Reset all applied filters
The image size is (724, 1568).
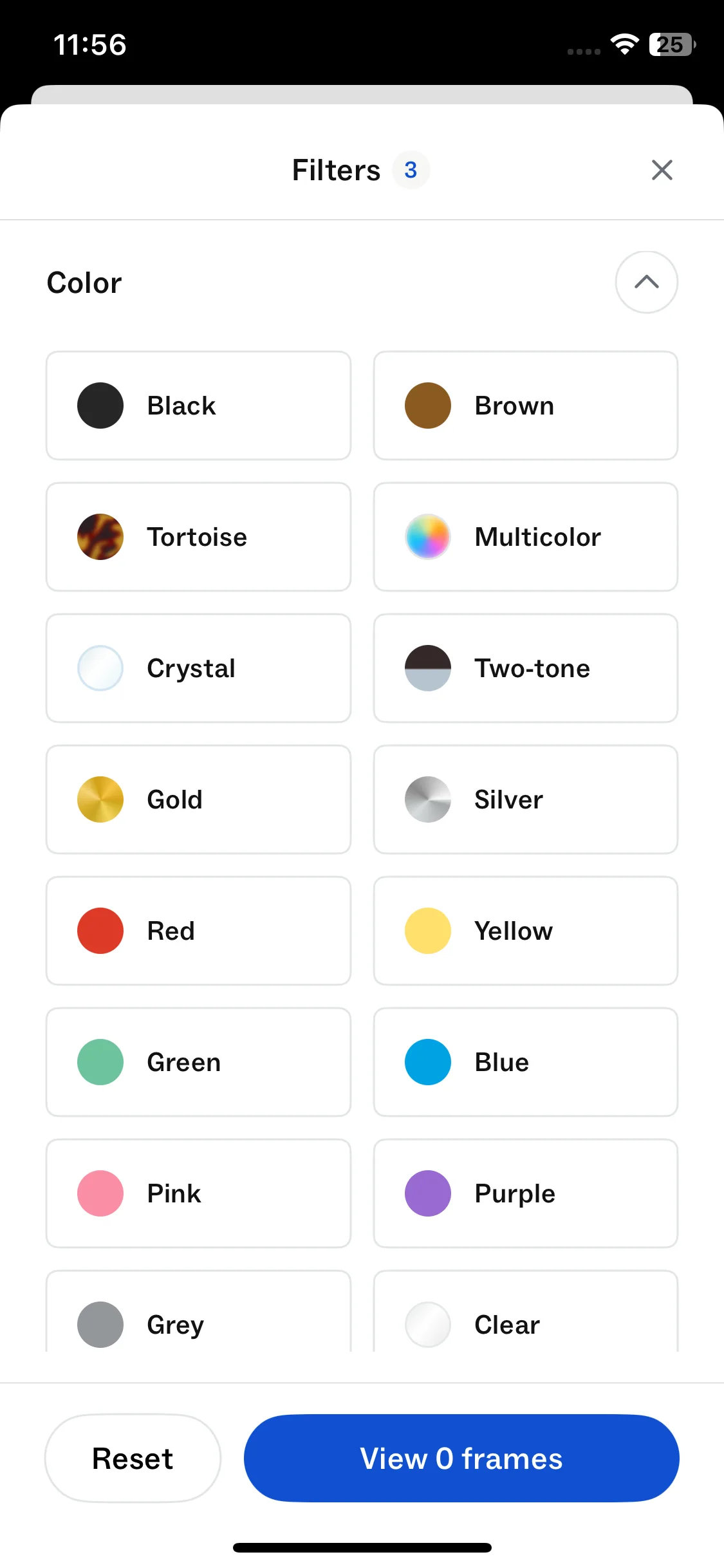click(133, 1459)
